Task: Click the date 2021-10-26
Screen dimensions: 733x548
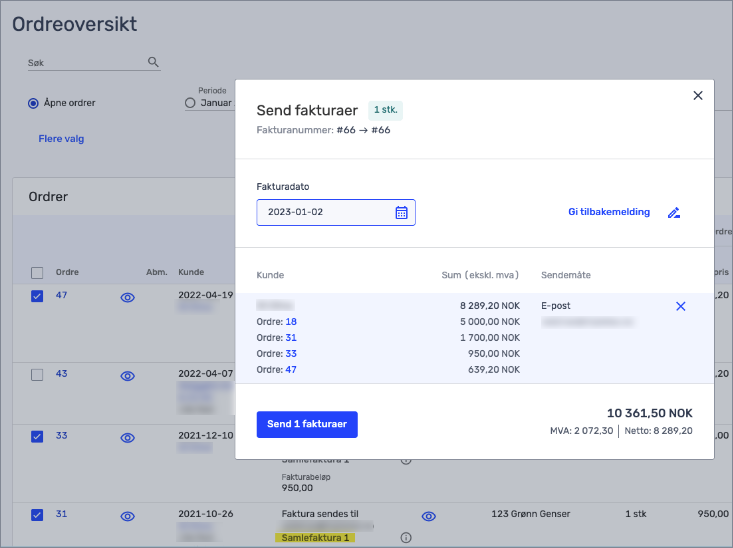Action: point(206,514)
